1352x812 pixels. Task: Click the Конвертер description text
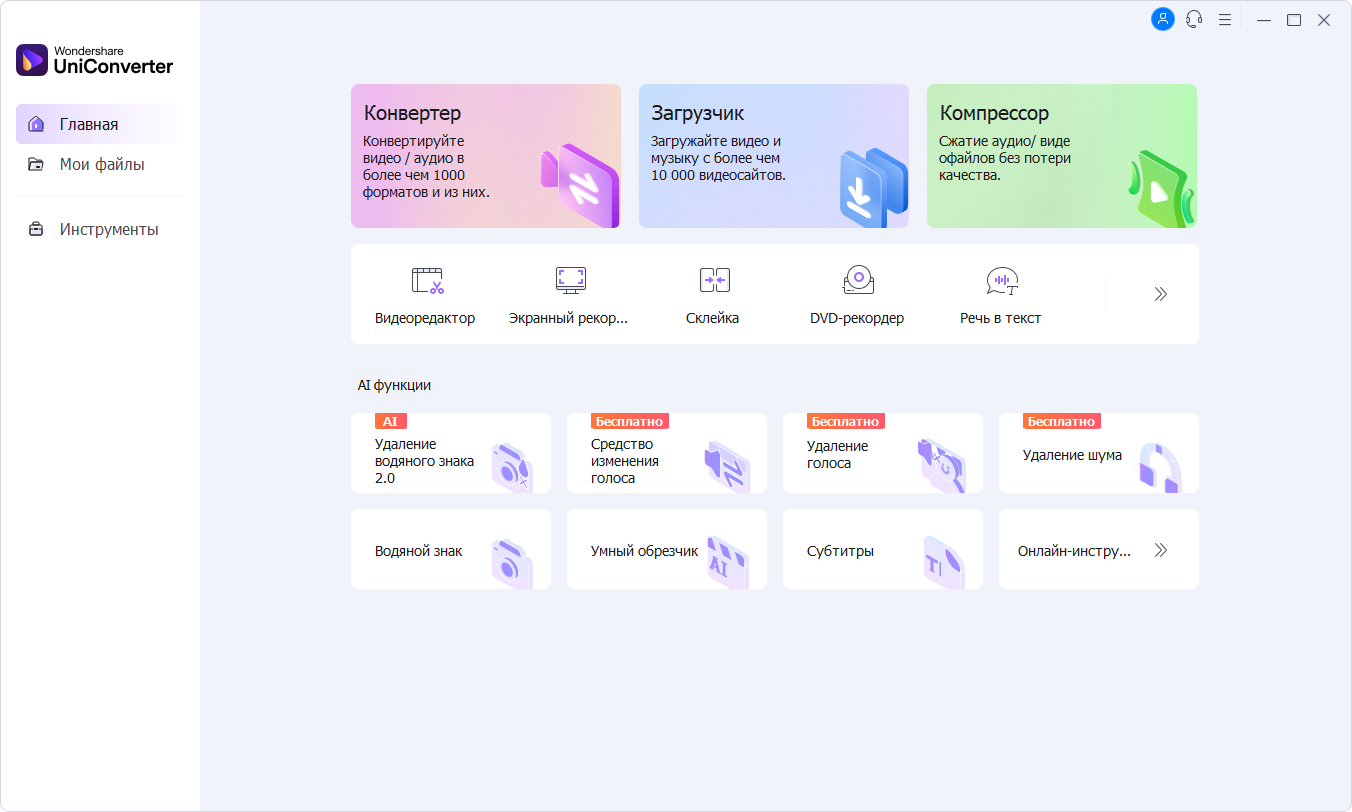[x=426, y=167]
